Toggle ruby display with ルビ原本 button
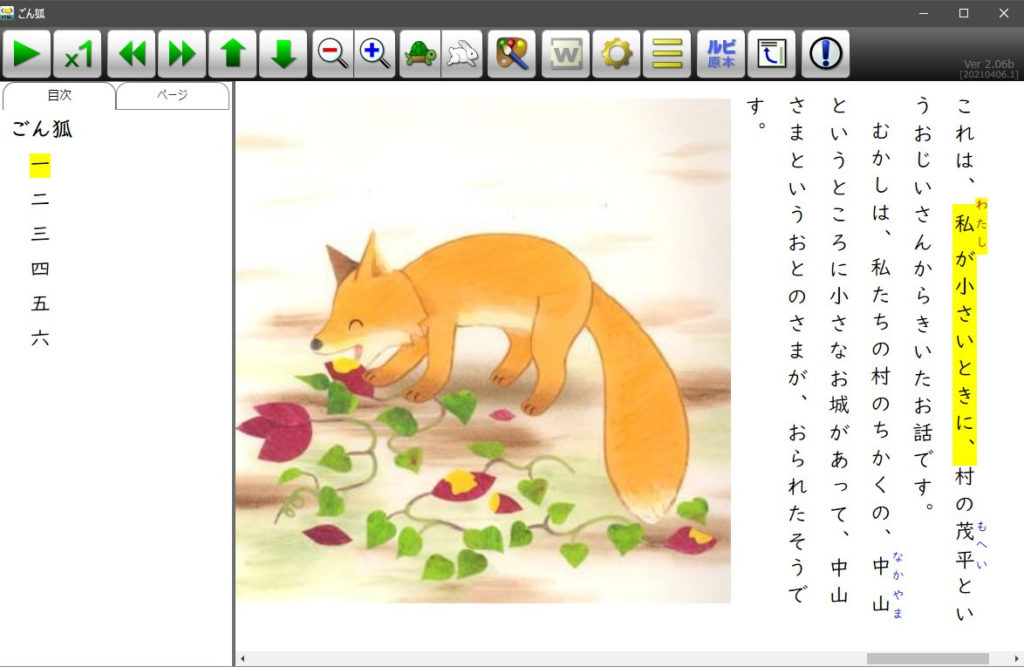The image size is (1024, 667). click(x=721, y=54)
